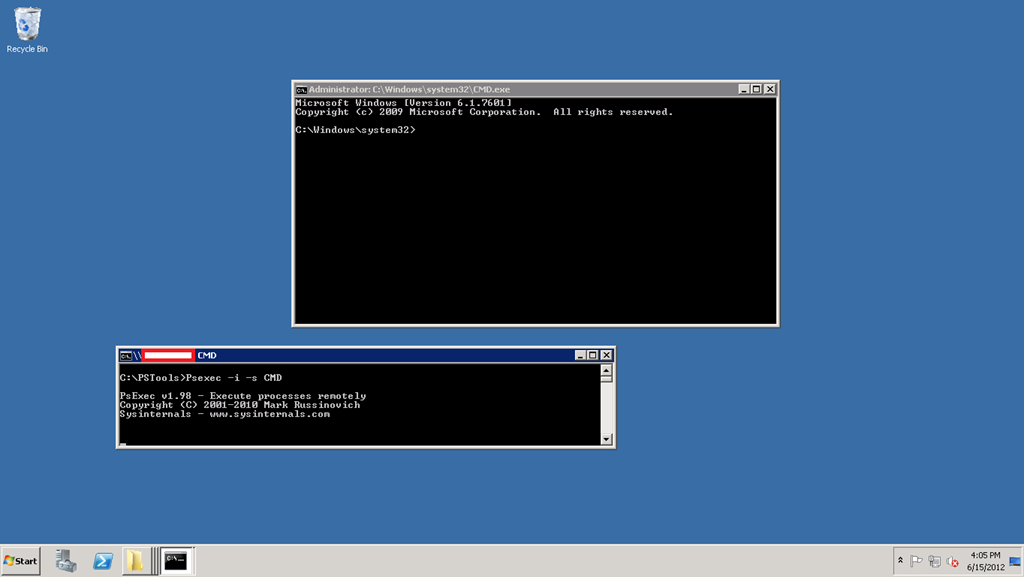Click scroll-up arrow in PsExec CMD window
This screenshot has width=1024, height=577.
pyautogui.click(x=606, y=370)
